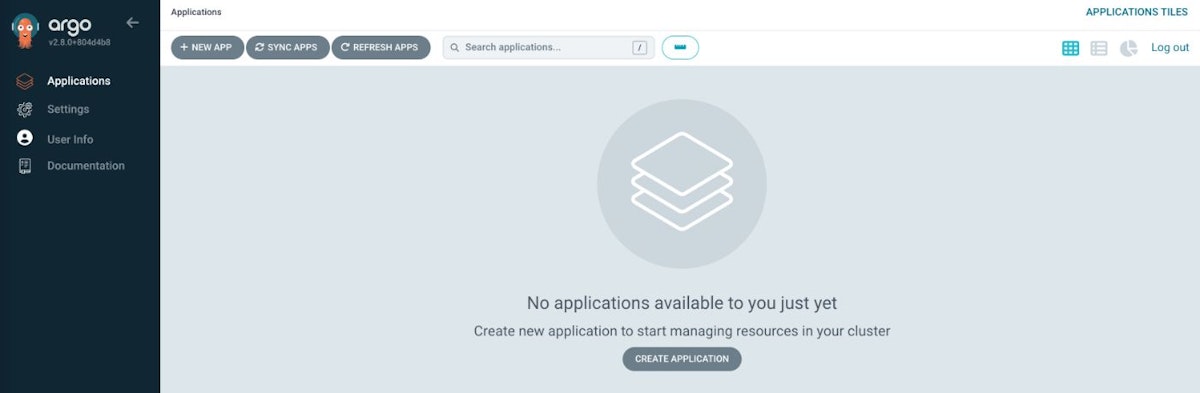Screen dimensions: 1200x393
Task: Click the Applications layers icon in sidebar
Action: (x=25, y=81)
